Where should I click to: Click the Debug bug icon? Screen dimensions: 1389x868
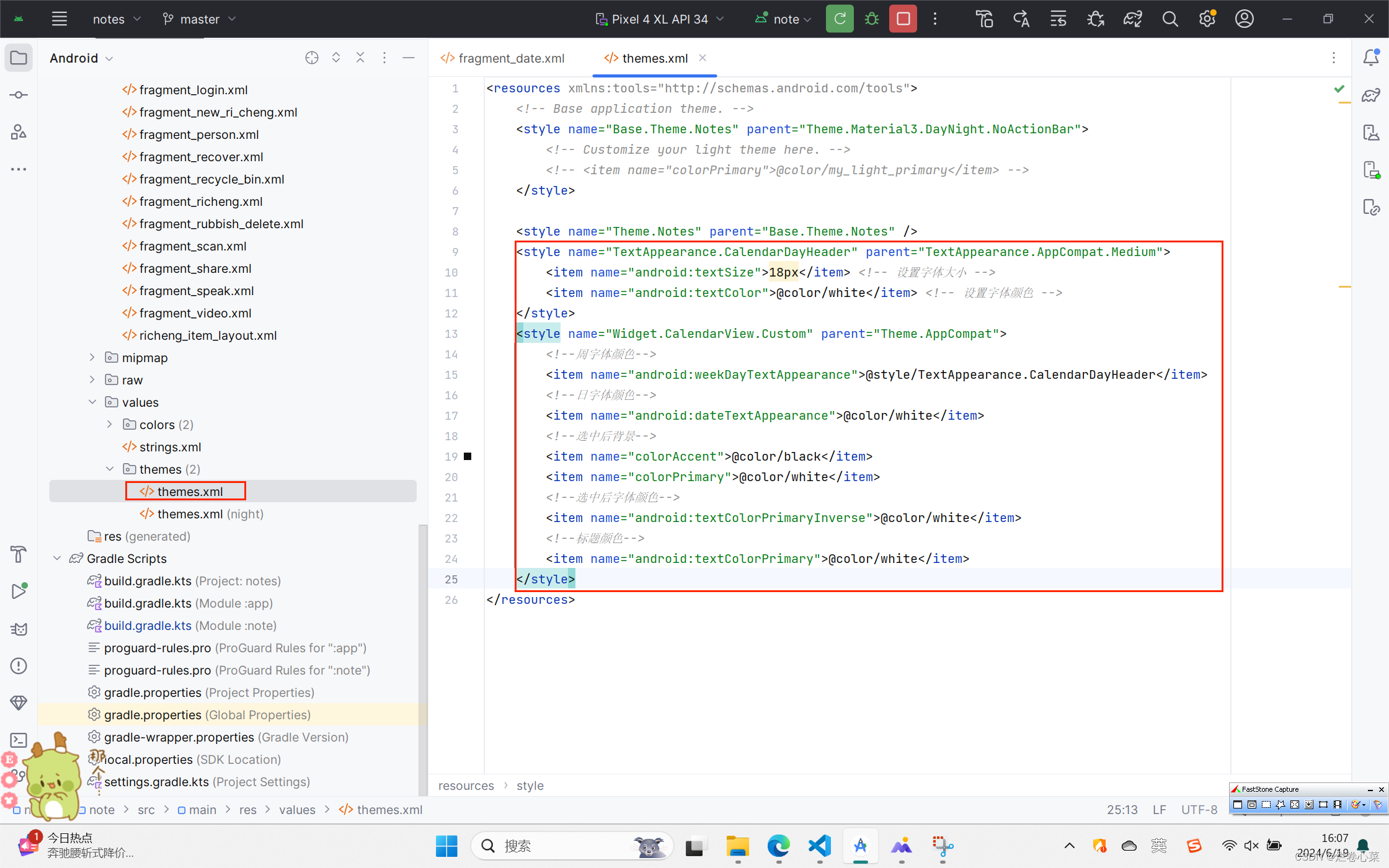872,19
